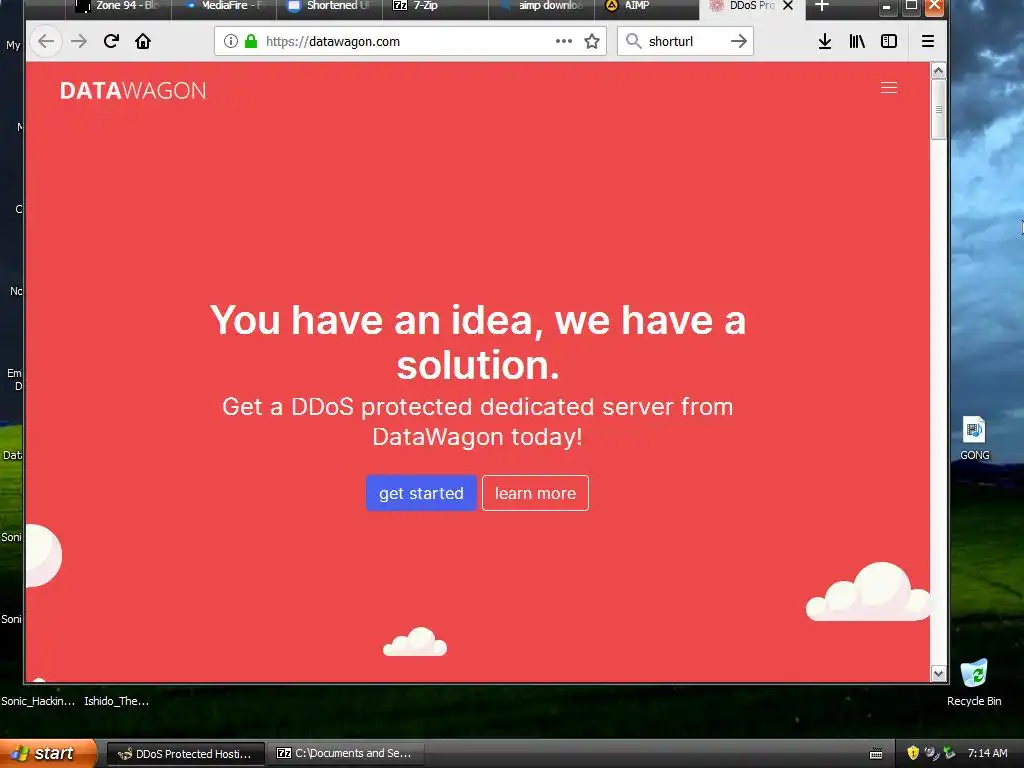
Task: Reload the datawagon.com page
Action: (111, 42)
